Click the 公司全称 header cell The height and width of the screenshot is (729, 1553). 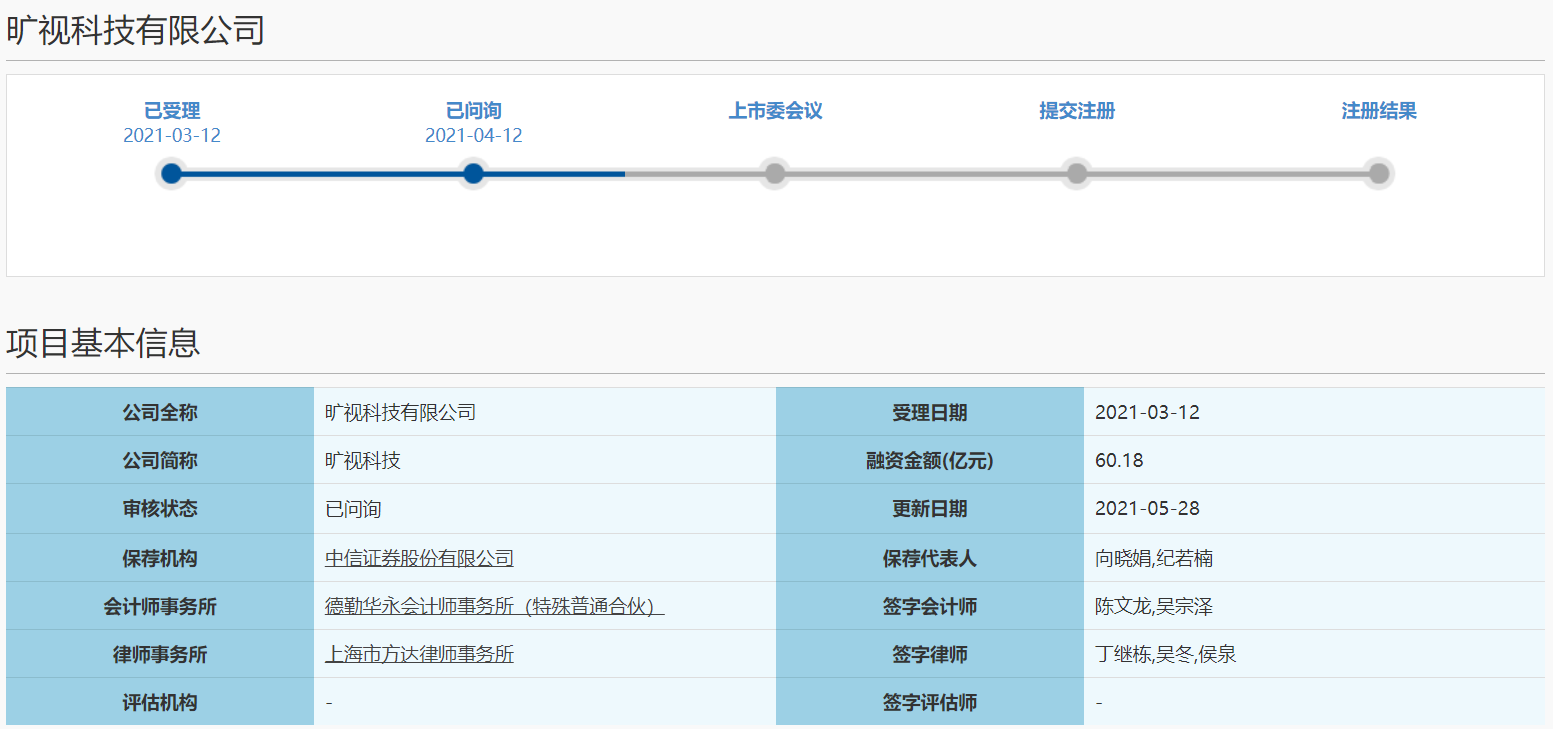coord(160,412)
